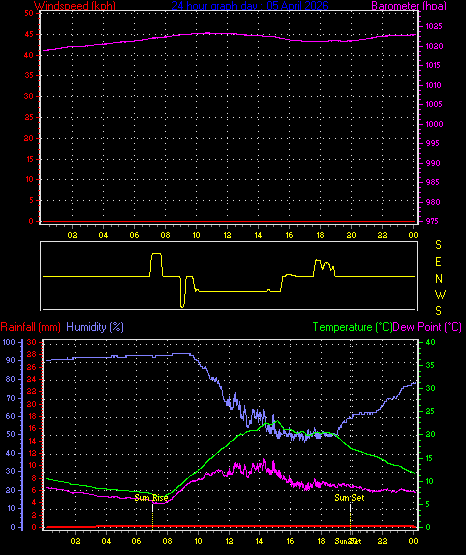Click the 980 value on barometer axis
This screenshot has width=466, height=555.
tap(433, 202)
